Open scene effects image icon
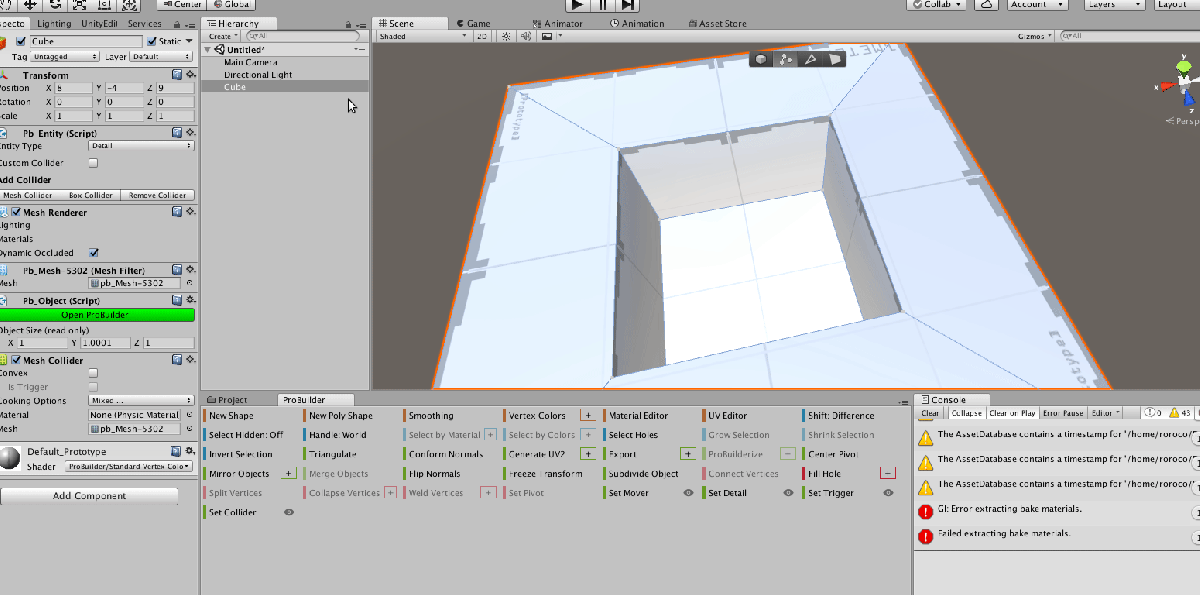The image size is (1200, 595). [x=545, y=36]
